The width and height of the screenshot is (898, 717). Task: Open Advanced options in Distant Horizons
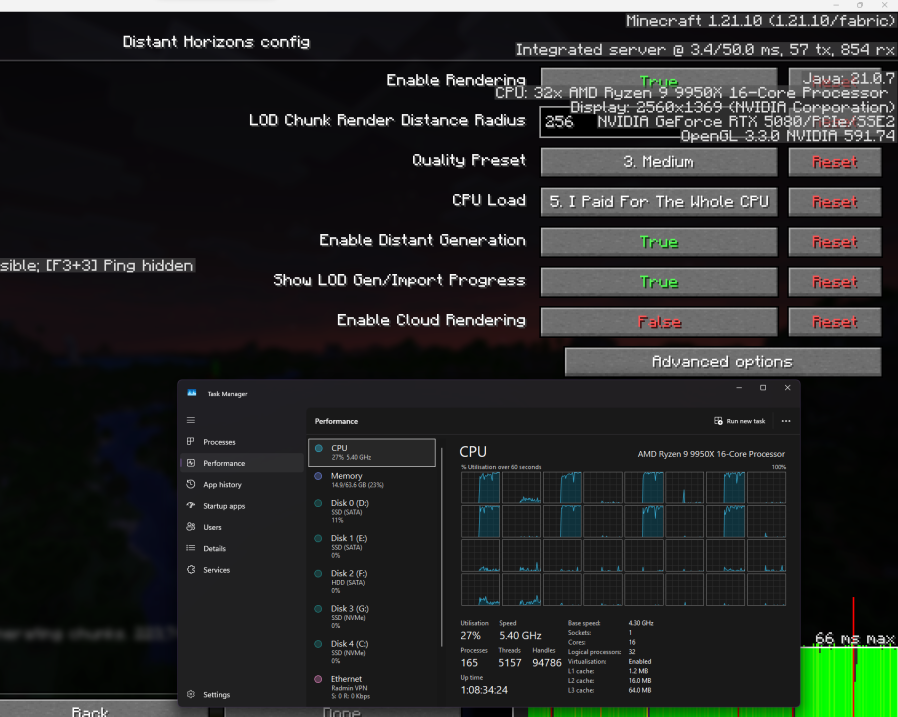coord(723,362)
